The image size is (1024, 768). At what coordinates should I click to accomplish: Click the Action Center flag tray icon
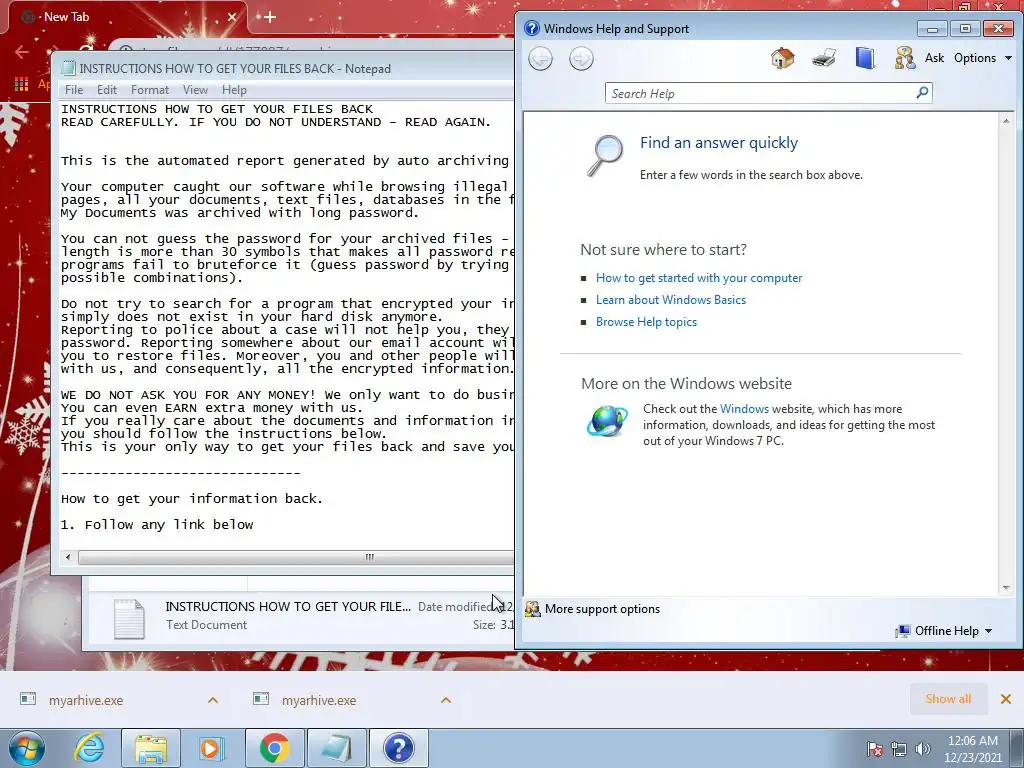(875, 749)
